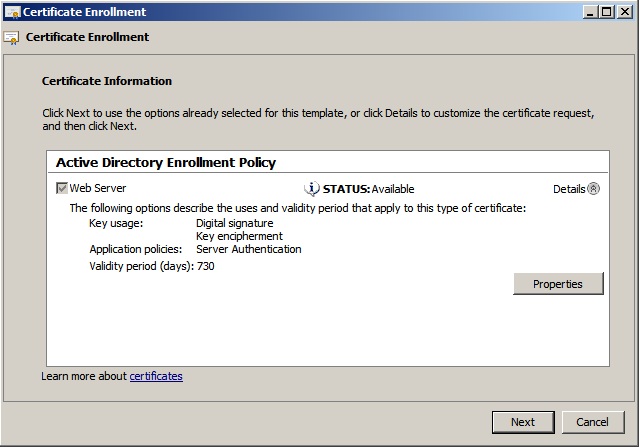Expand Details with the chevron arrow
The width and height of the screenshot is (639, 447).
[593, 189]
